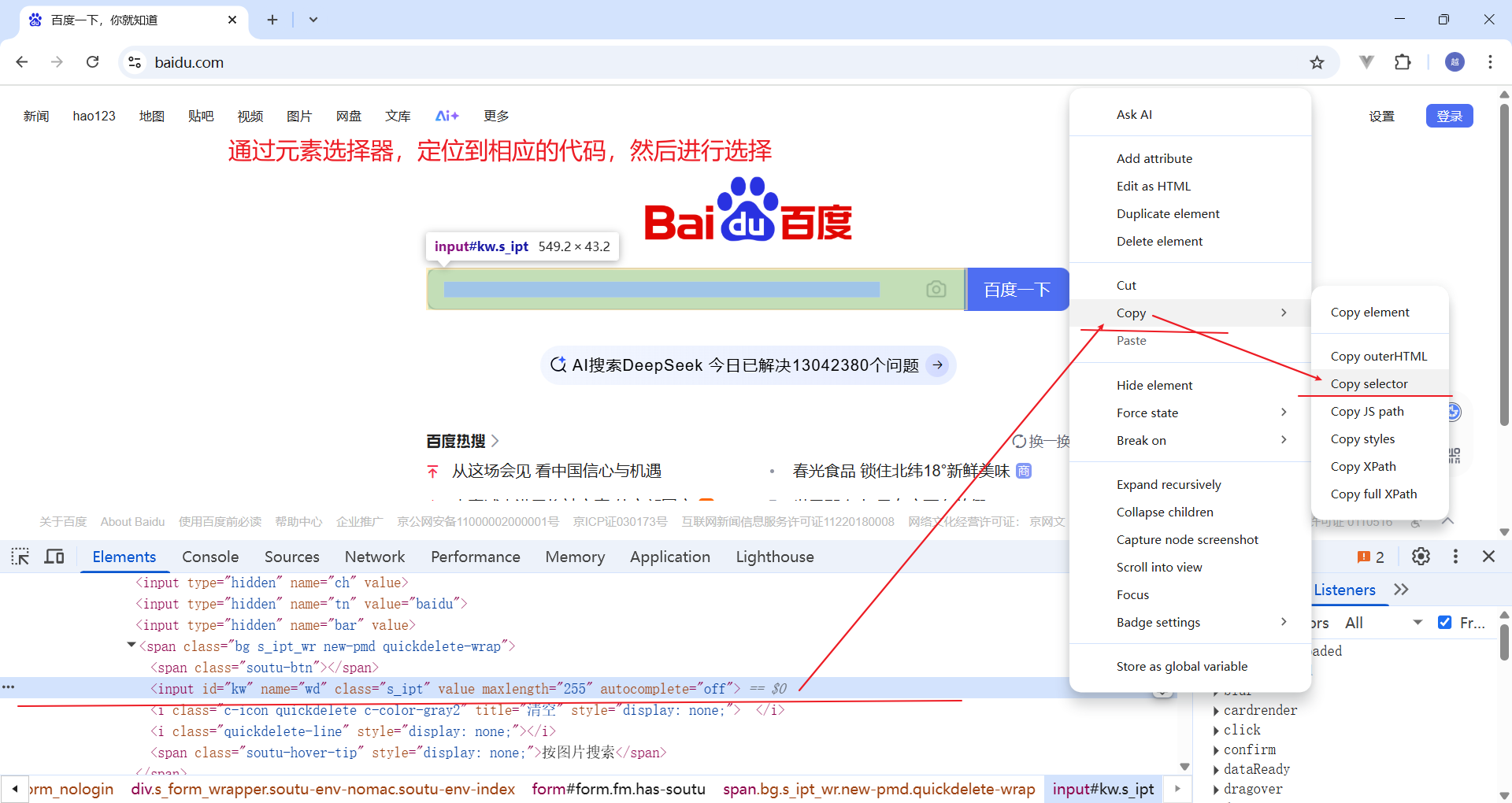This screenshot has height=803, width=1512.
Task: Click arrow on AI搜索DeepSeek banner
Action: coord(938,365)
